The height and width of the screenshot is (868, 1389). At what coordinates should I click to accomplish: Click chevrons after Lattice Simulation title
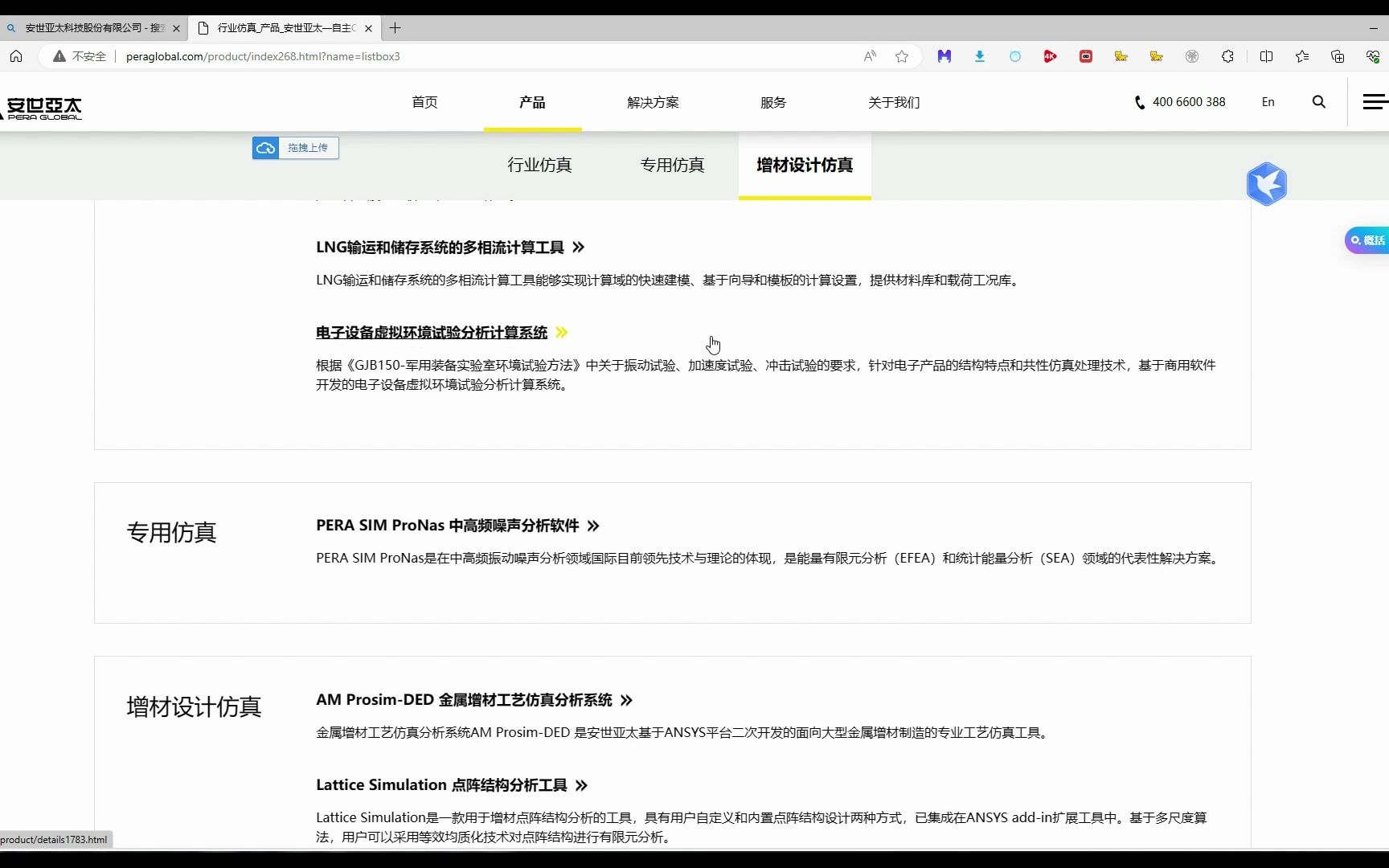(581, 785)
